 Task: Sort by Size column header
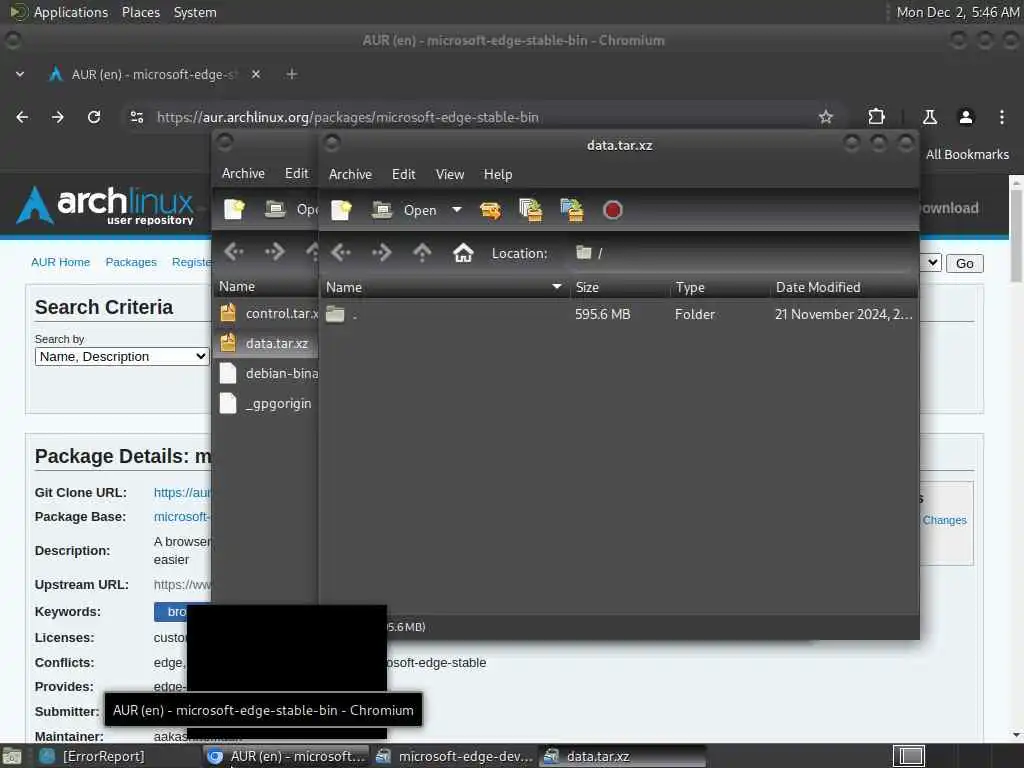tap(620, 287)
